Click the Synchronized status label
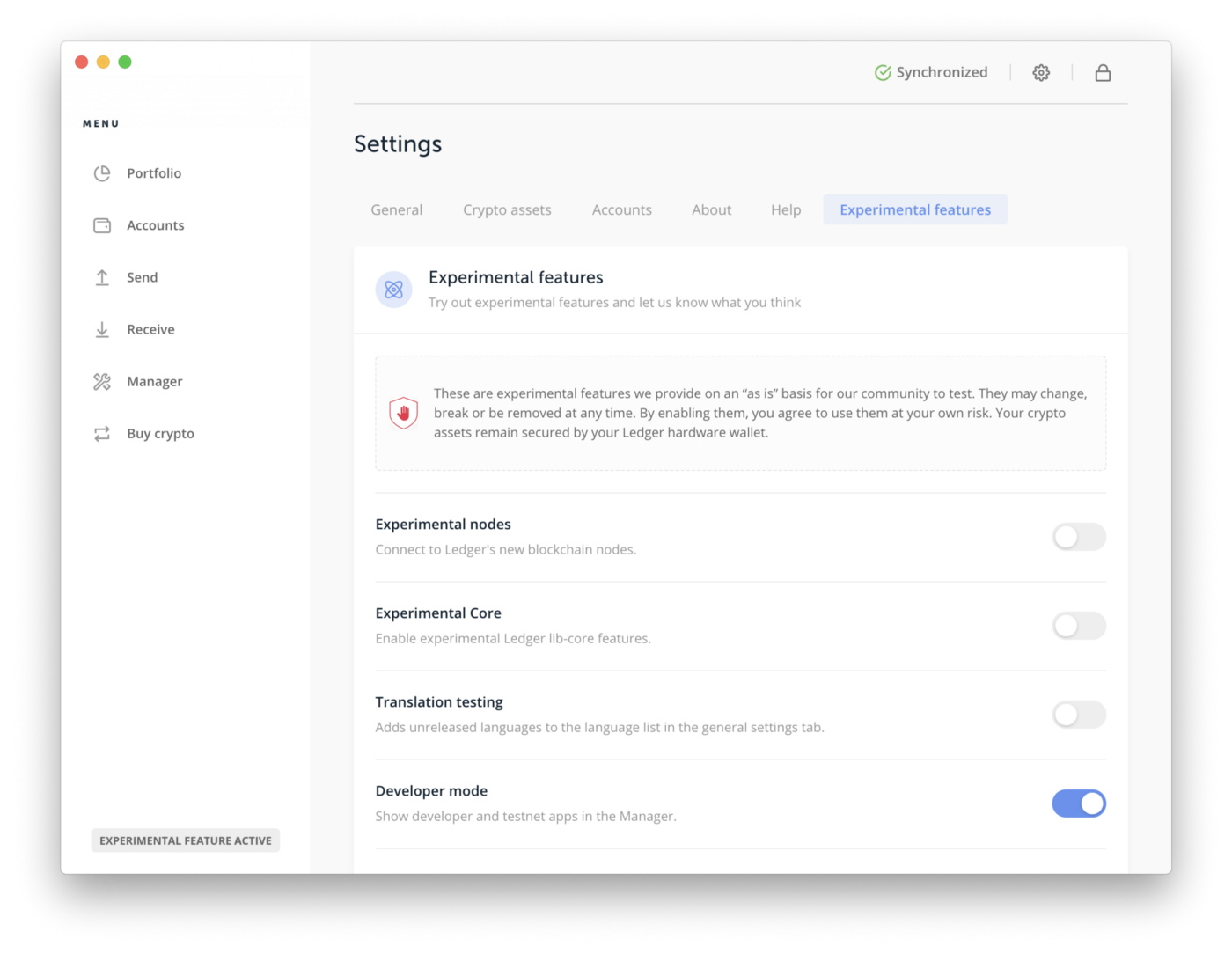Viewport: 1232px width, 954px height. tap(942, 72)
